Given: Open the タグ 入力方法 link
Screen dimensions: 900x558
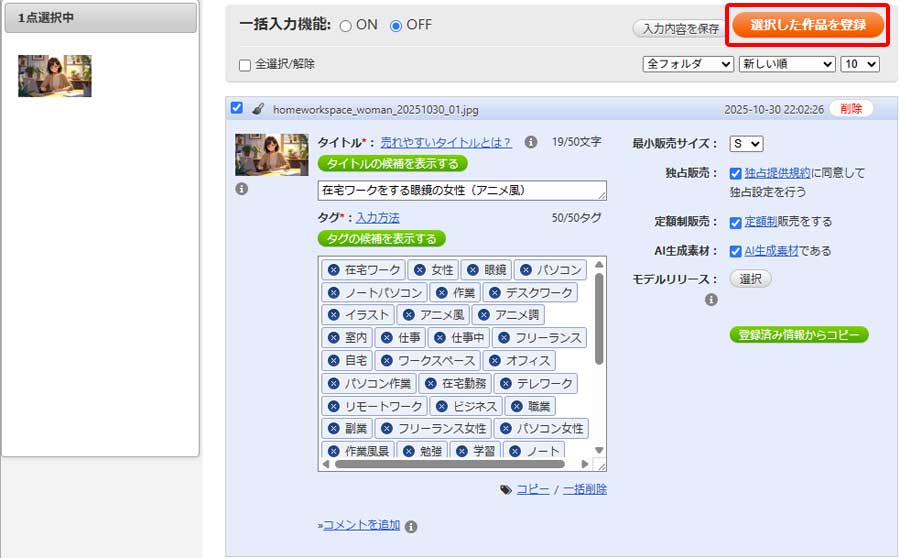Looking at the screenshot, I should 378,218.
